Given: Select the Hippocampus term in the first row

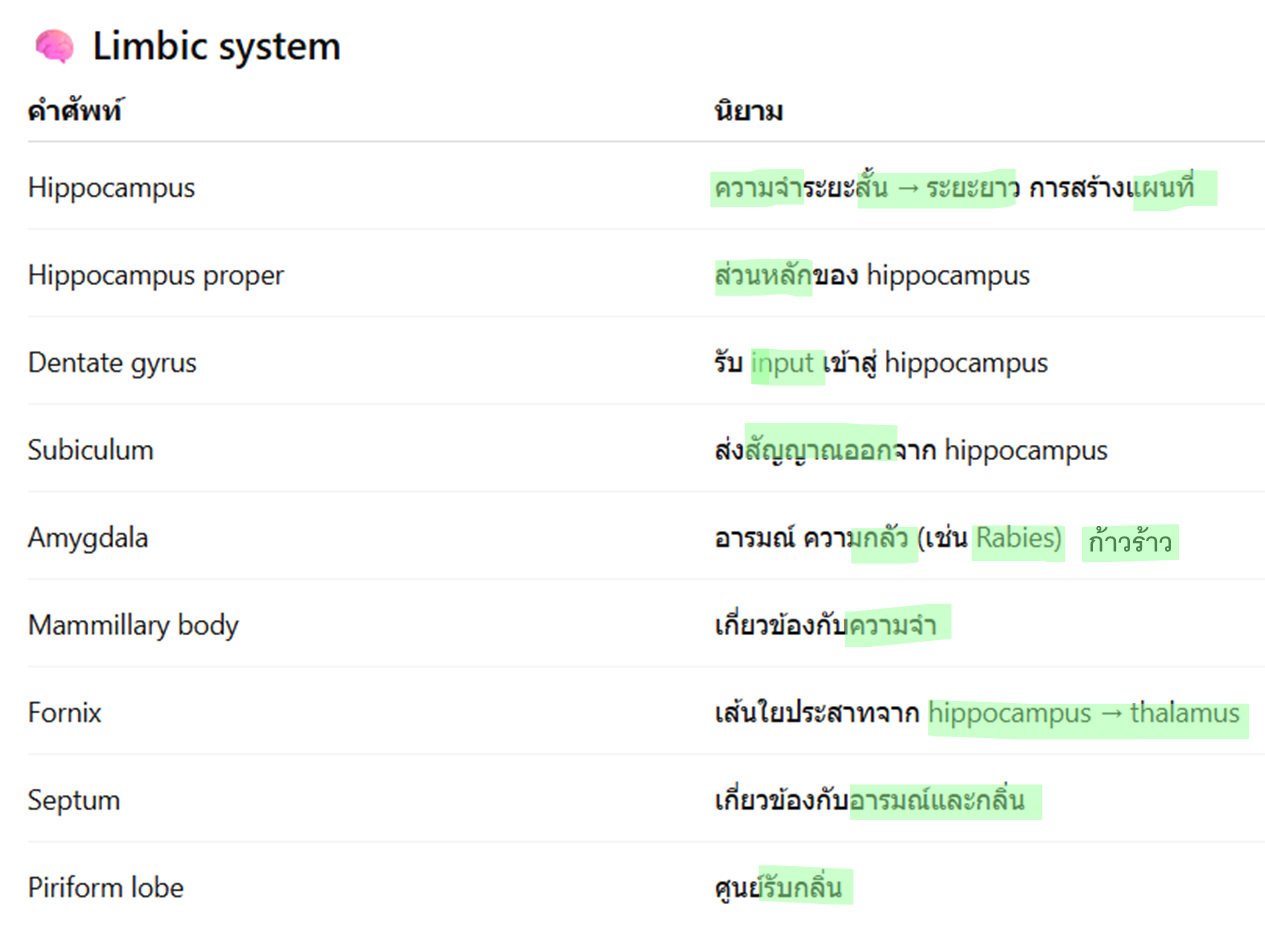Looking at the screenshot, I should [x=111, y=187].
